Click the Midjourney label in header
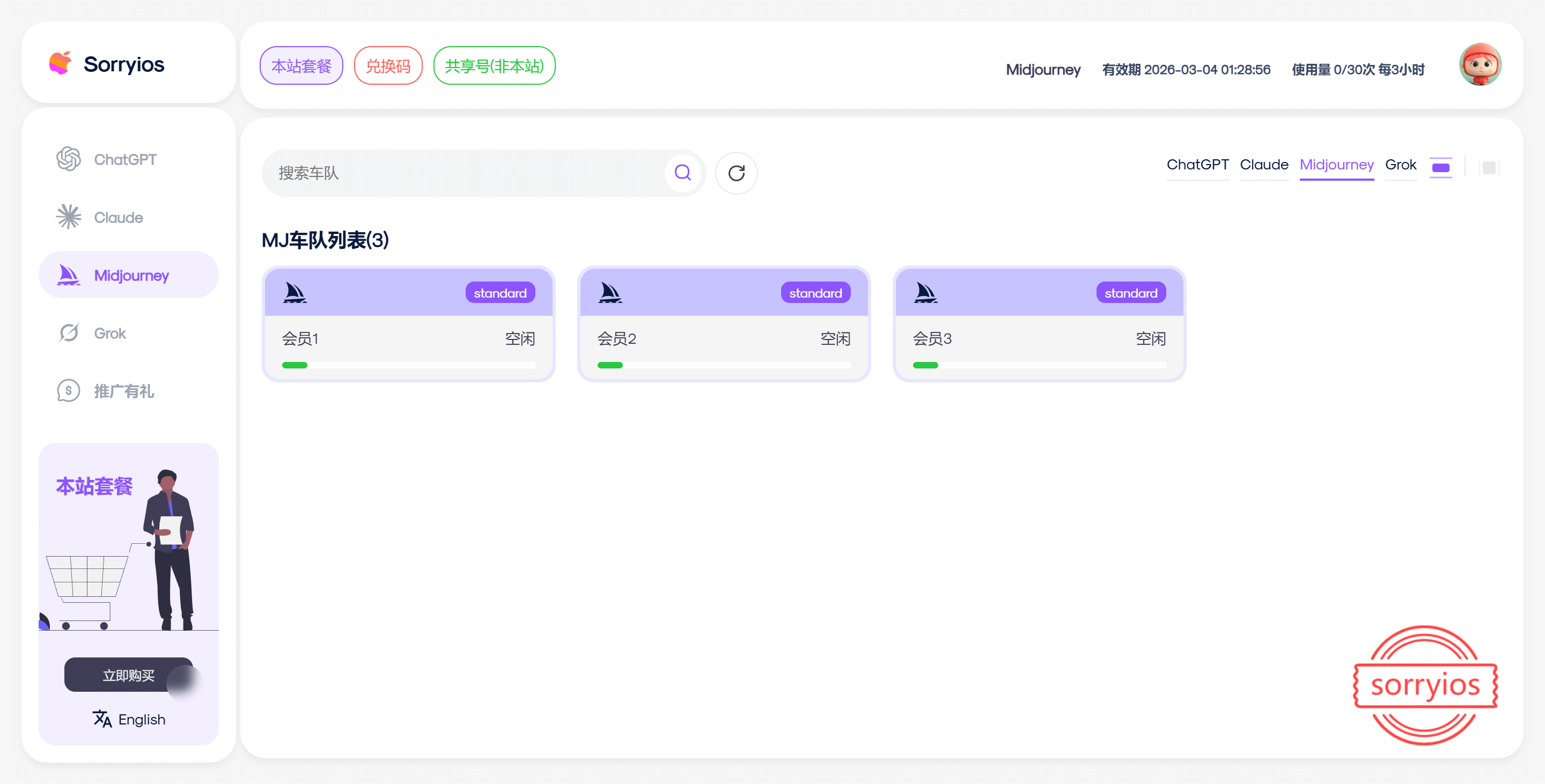 [1043, 70]
